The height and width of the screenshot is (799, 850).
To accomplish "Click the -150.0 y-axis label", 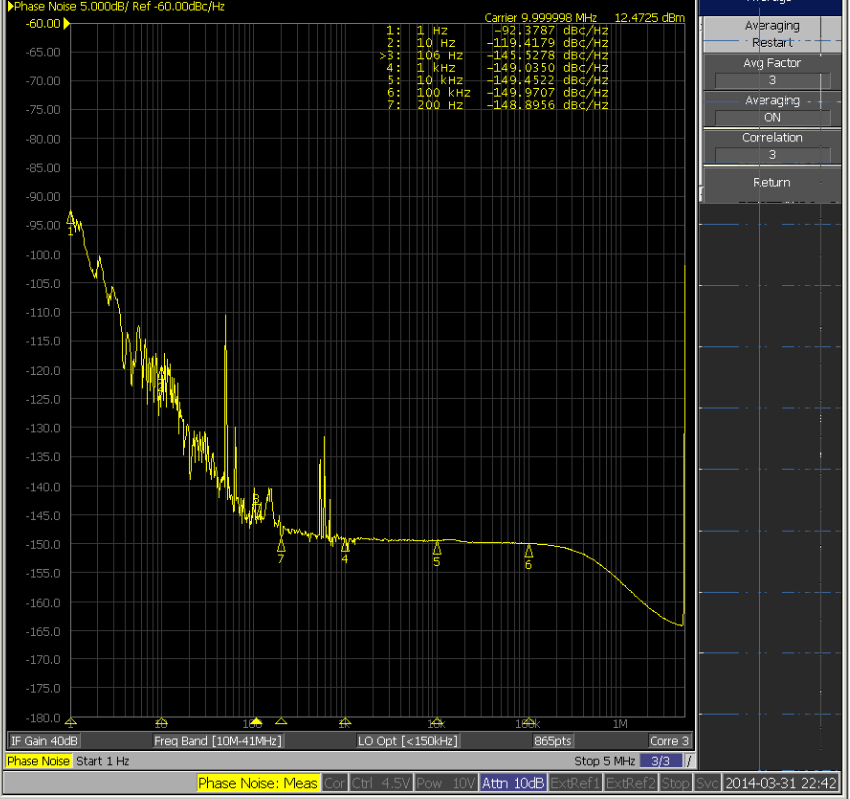I will click(43, 544).
